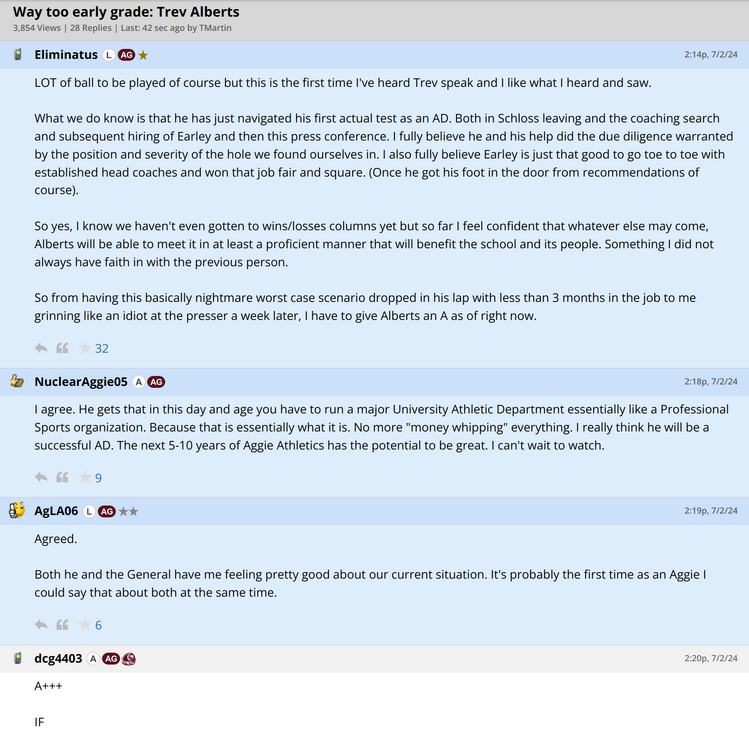Reply to Eliminatus's post using the arrow icon
The image size is (749, 750).
pyautogui.click(x=41, y=348)
